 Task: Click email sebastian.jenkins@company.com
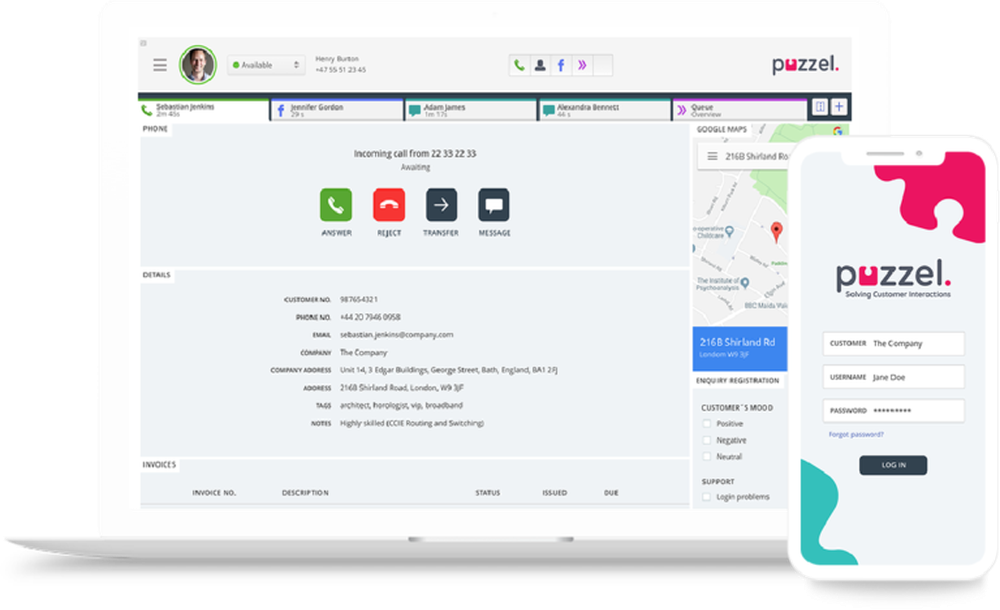(x=397, y=334)
